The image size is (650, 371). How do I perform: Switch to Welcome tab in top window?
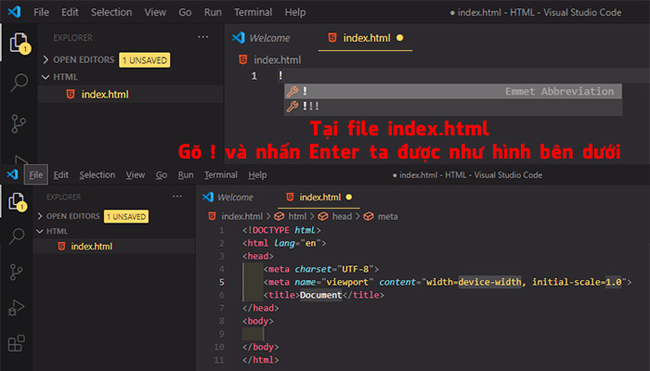(x=262, y=38)
